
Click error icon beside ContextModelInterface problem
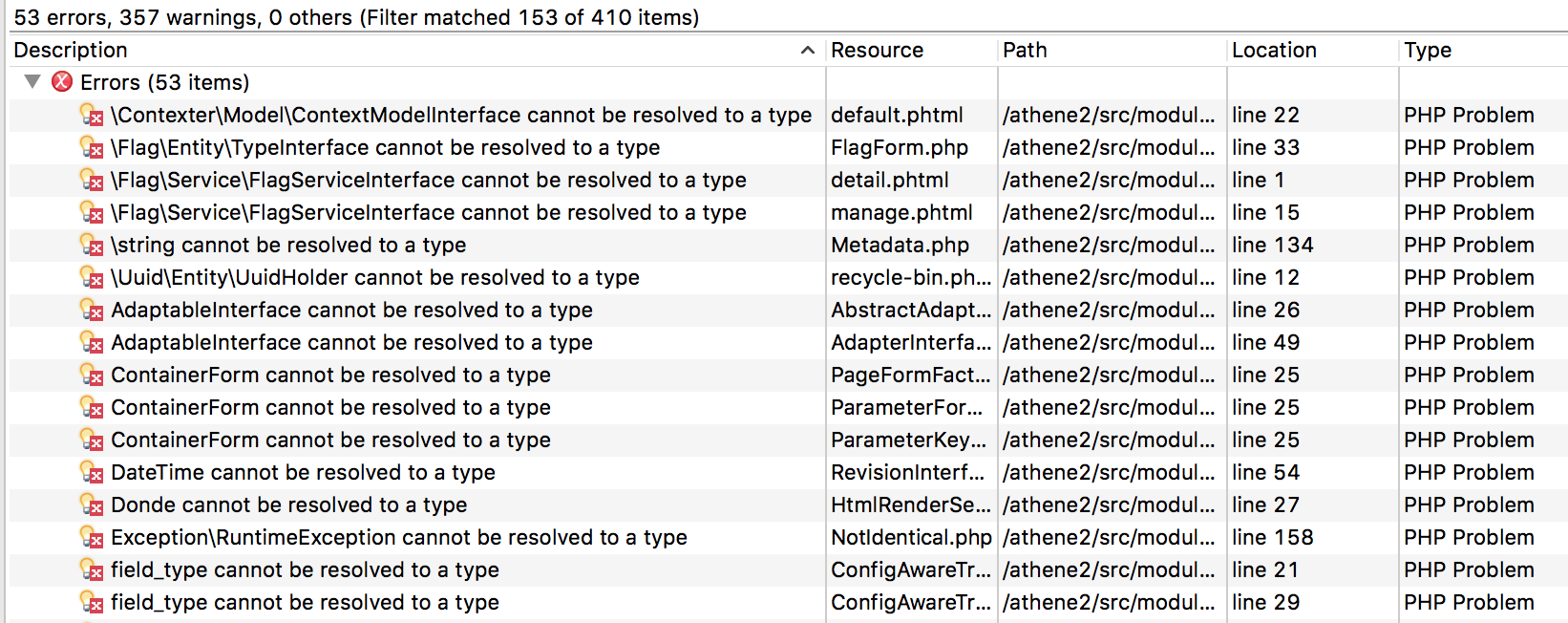[92, 116]
